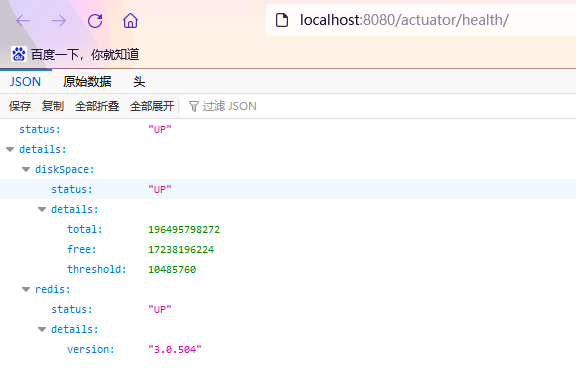Click the free key label
This screenshot has width=576, height=369.
pyautogui.click(x=82, y=249)
